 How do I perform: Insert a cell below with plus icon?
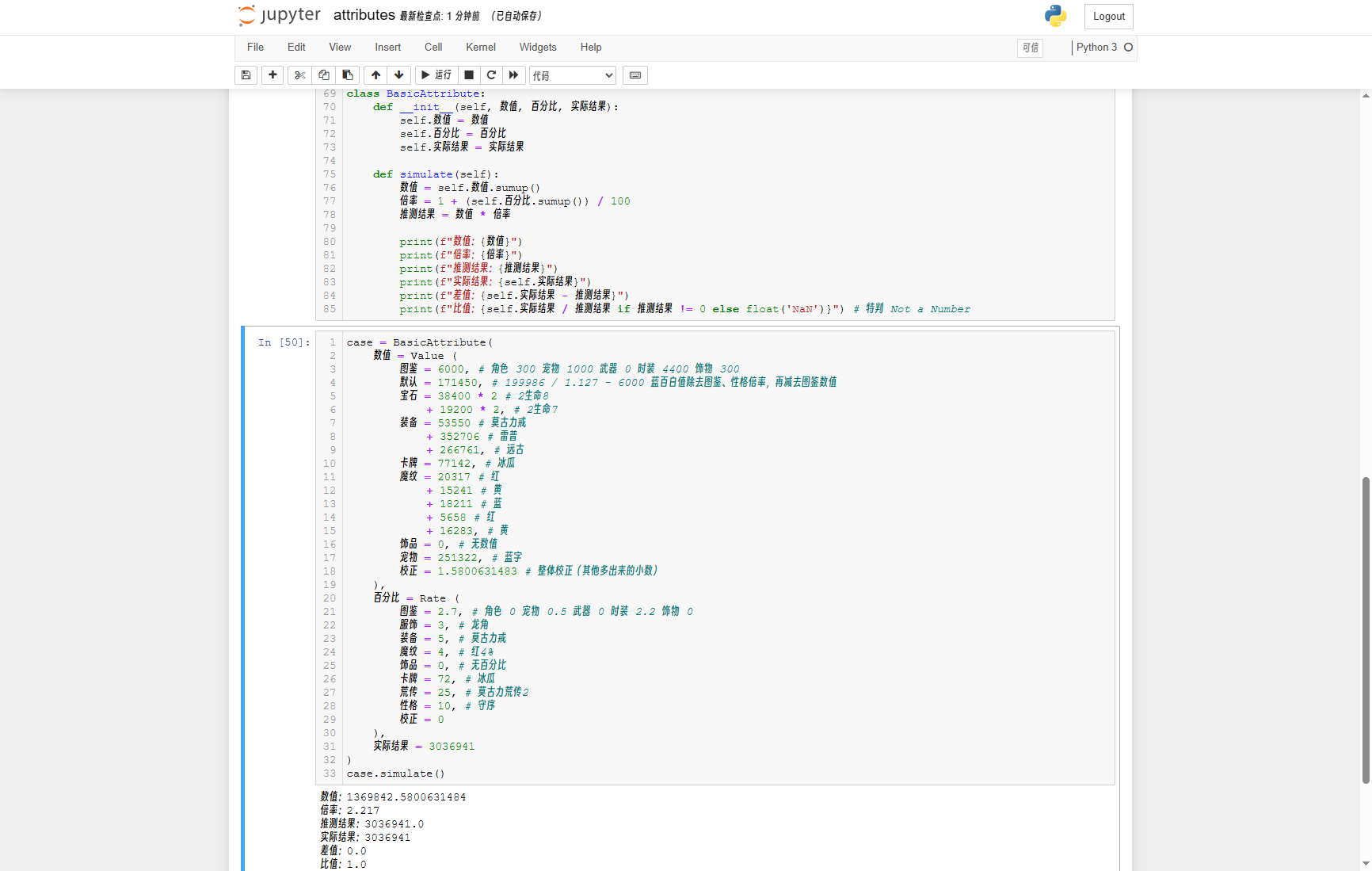[x=272, y=75]
